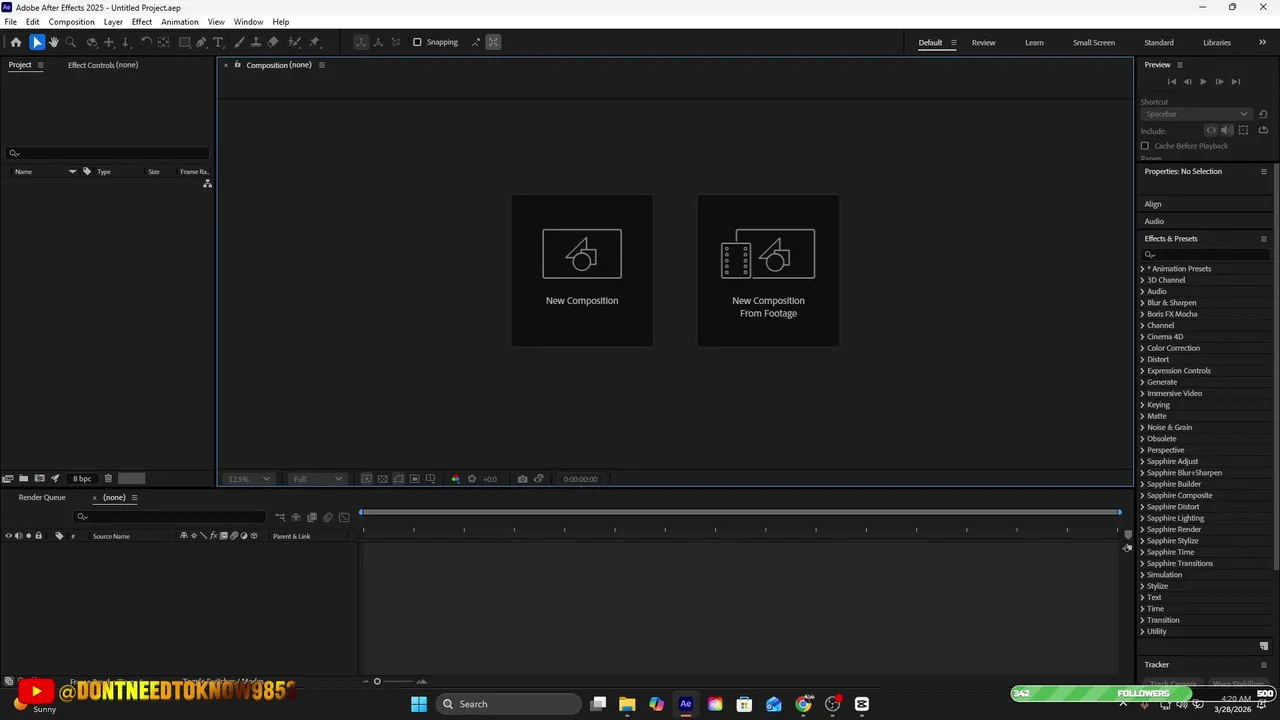Click the channel color management icon in viewer
The image size is (1280, 720).
point(455,479)
